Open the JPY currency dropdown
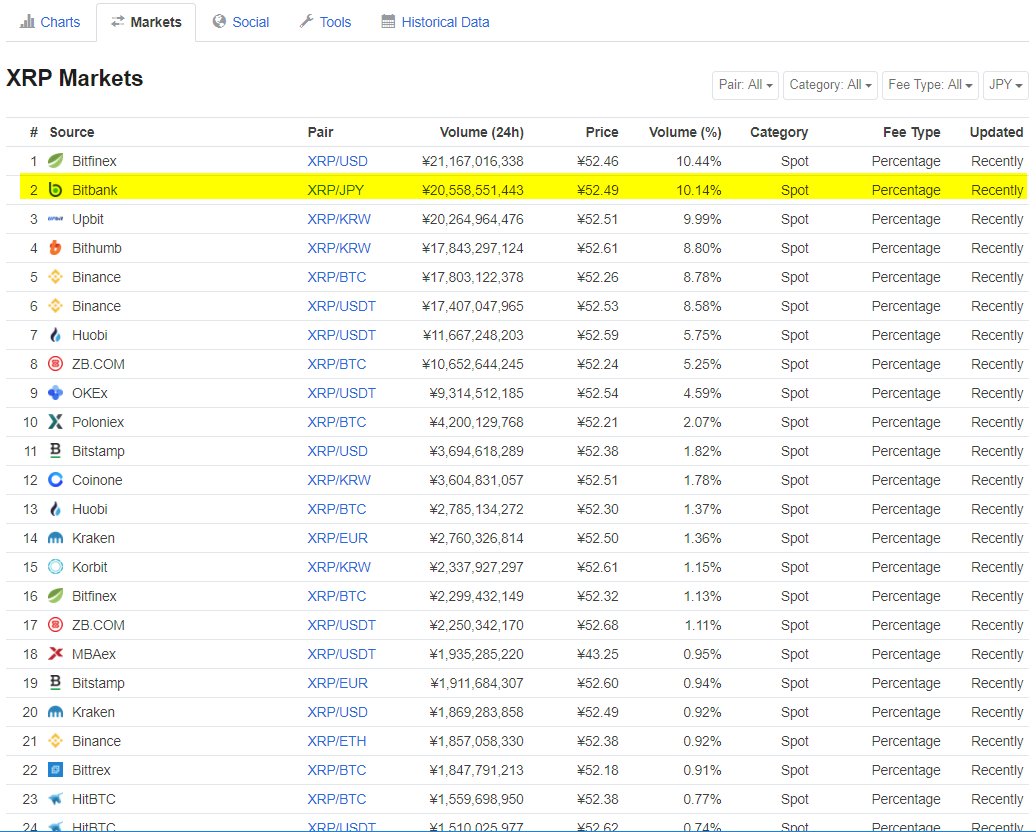Screen dimensions: 1036x832 click(x=1006, y=85)
